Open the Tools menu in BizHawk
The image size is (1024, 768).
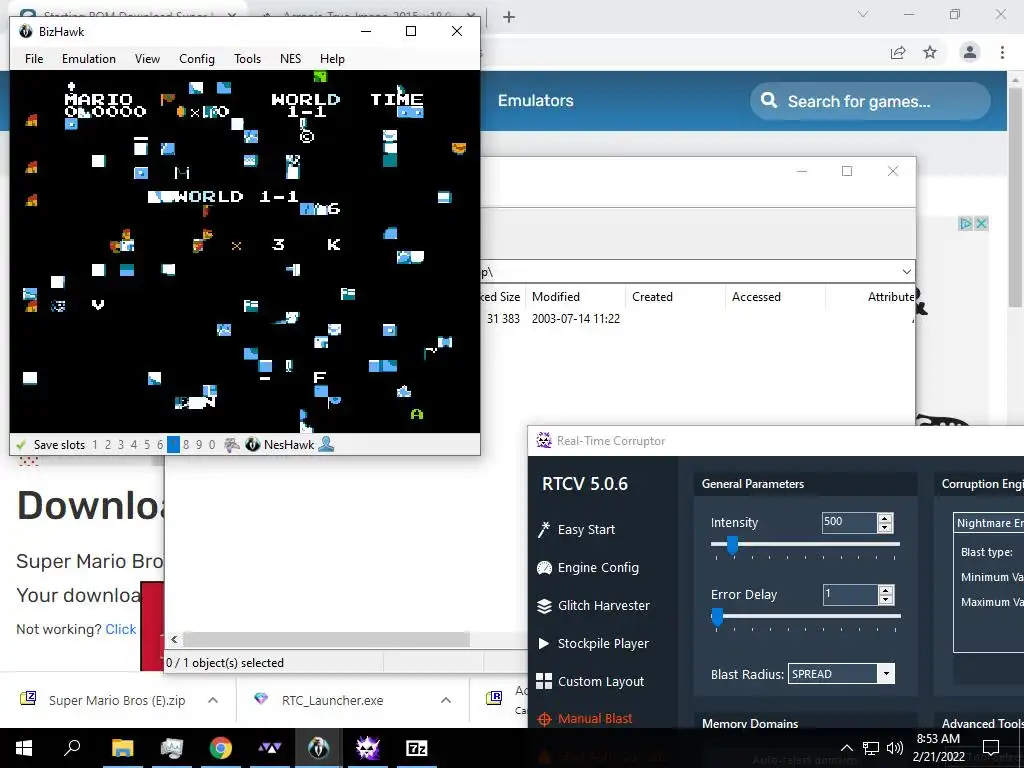point(248,59)
